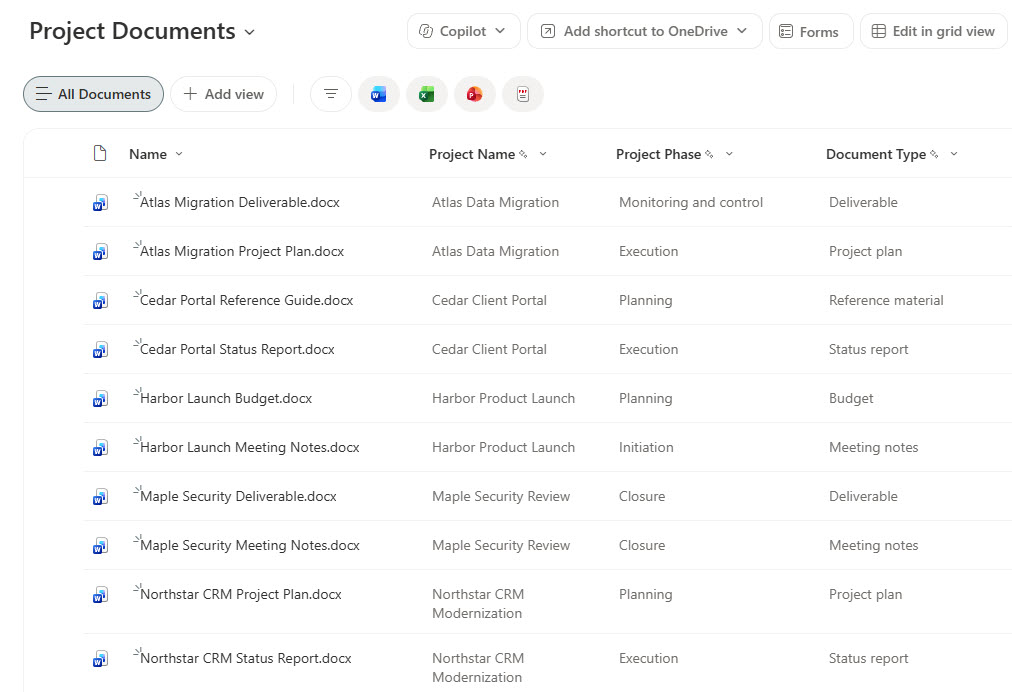Click Word icon for Northstar CRM Project Plan
This screenshot has height=692, width=1012.
(x=100, y=595)
